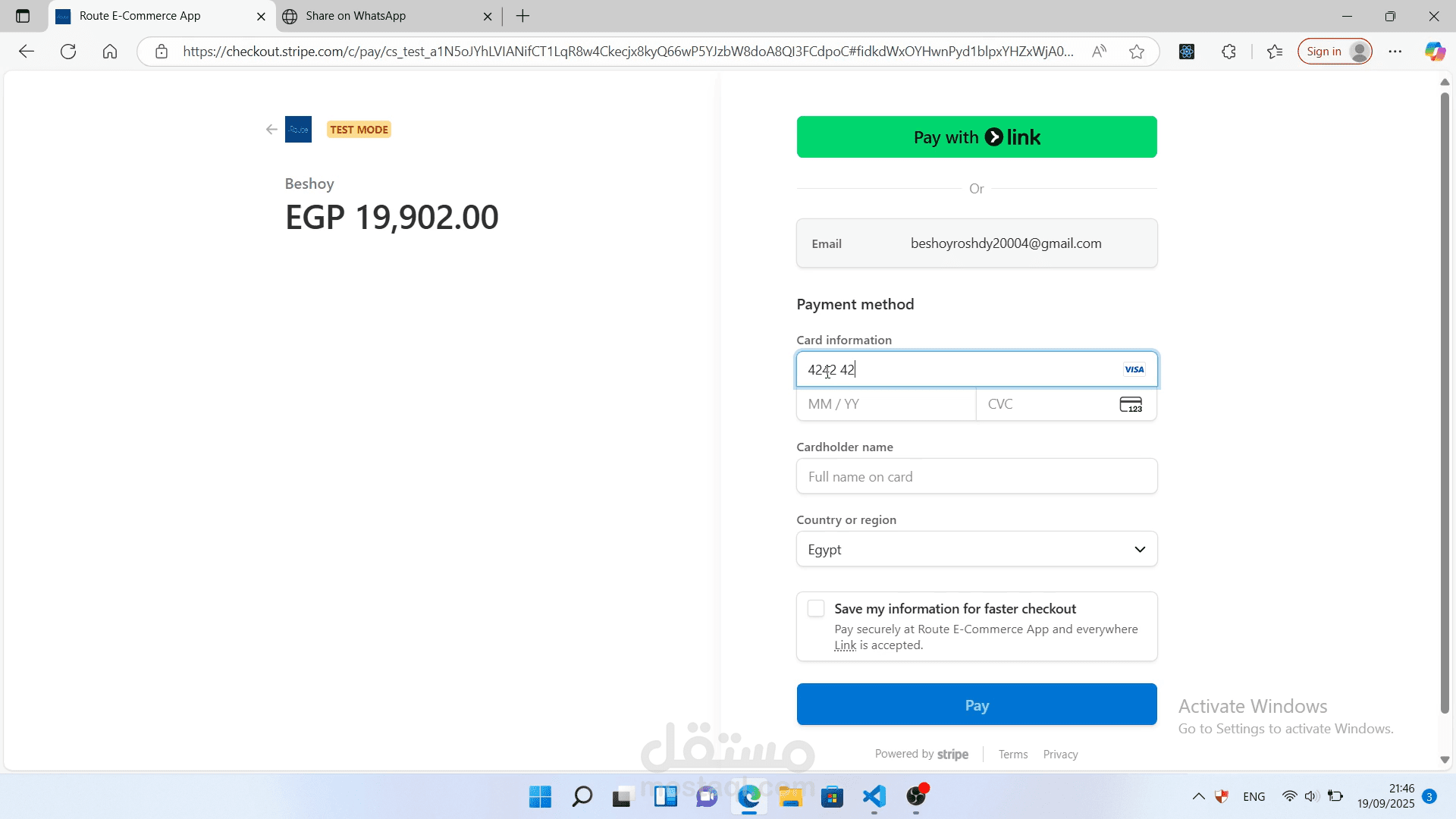Click the TEST MODE badge

[x=359, y=130]
